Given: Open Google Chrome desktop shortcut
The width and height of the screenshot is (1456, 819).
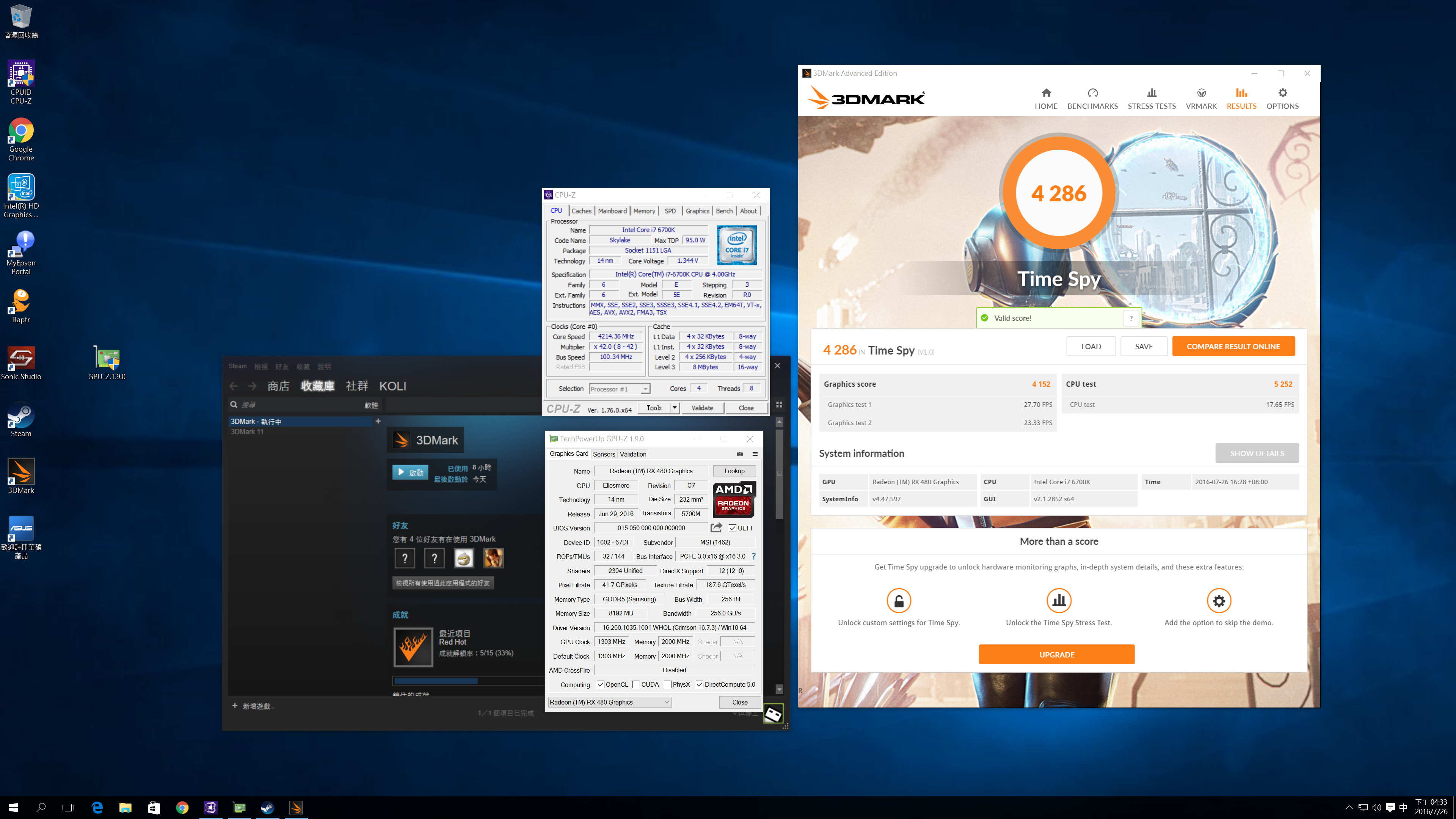Looking at the screenshot, I should click(21, 139).
